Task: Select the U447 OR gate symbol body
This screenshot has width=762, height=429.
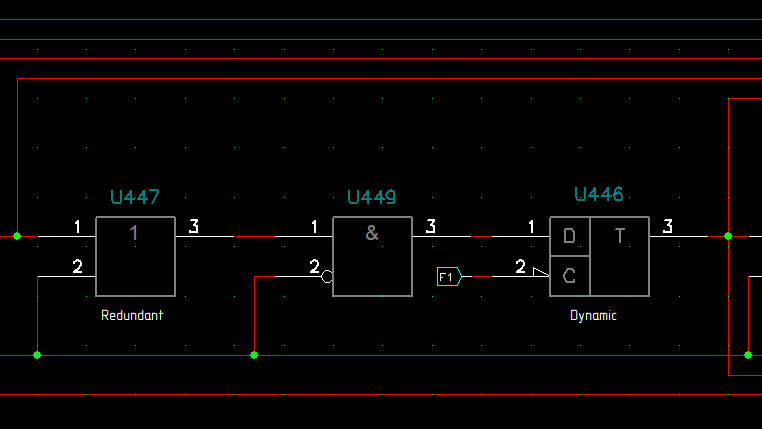Action: click(135, 256)
